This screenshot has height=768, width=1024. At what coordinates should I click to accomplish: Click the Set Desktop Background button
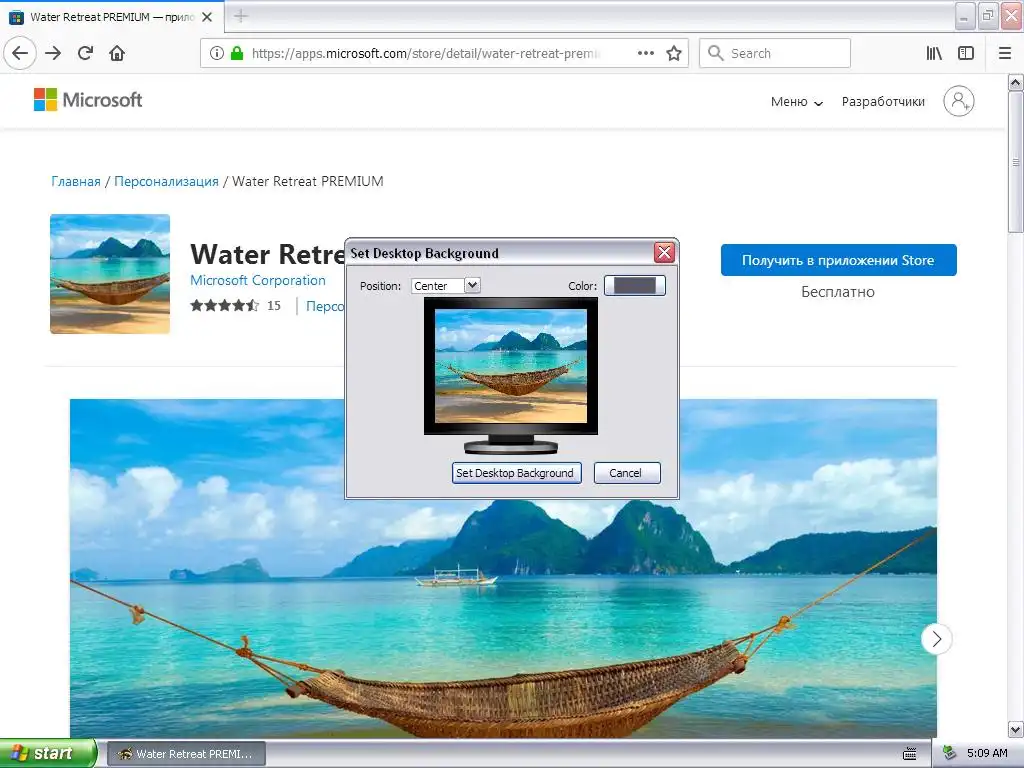(x=516, y=473)
